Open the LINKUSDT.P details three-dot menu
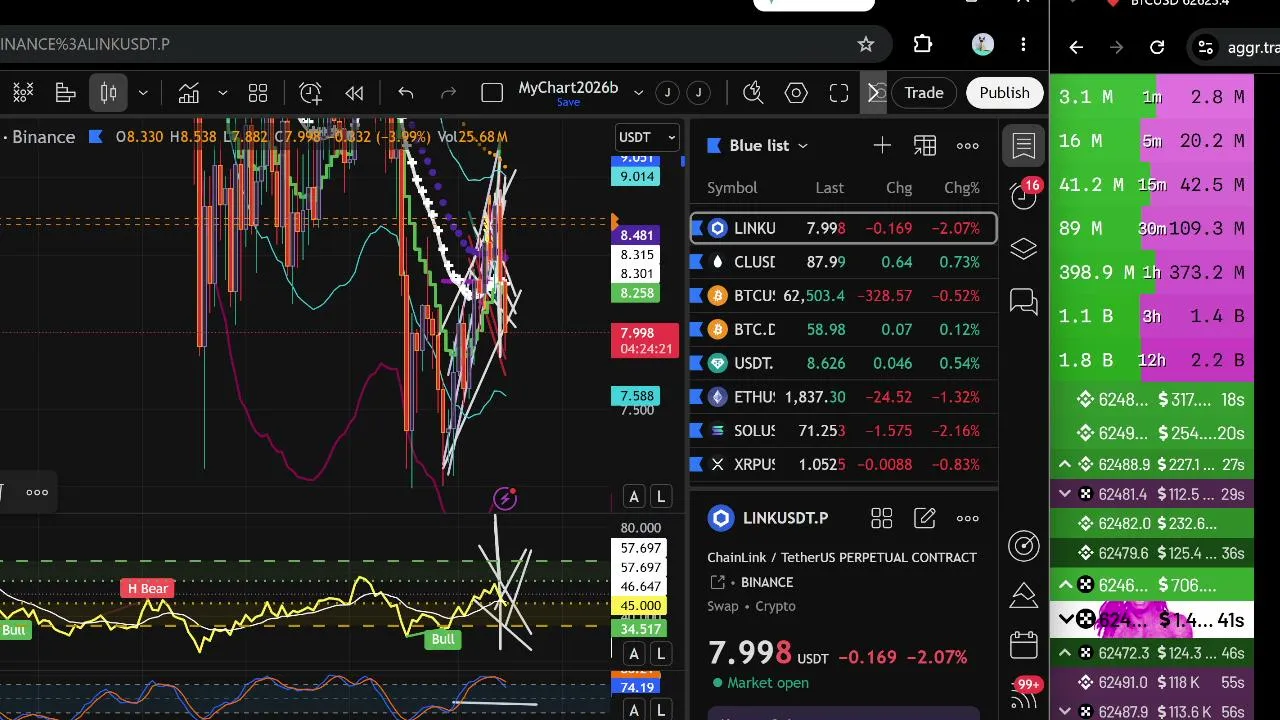1280x720 pixels. [x=968, y=518]
